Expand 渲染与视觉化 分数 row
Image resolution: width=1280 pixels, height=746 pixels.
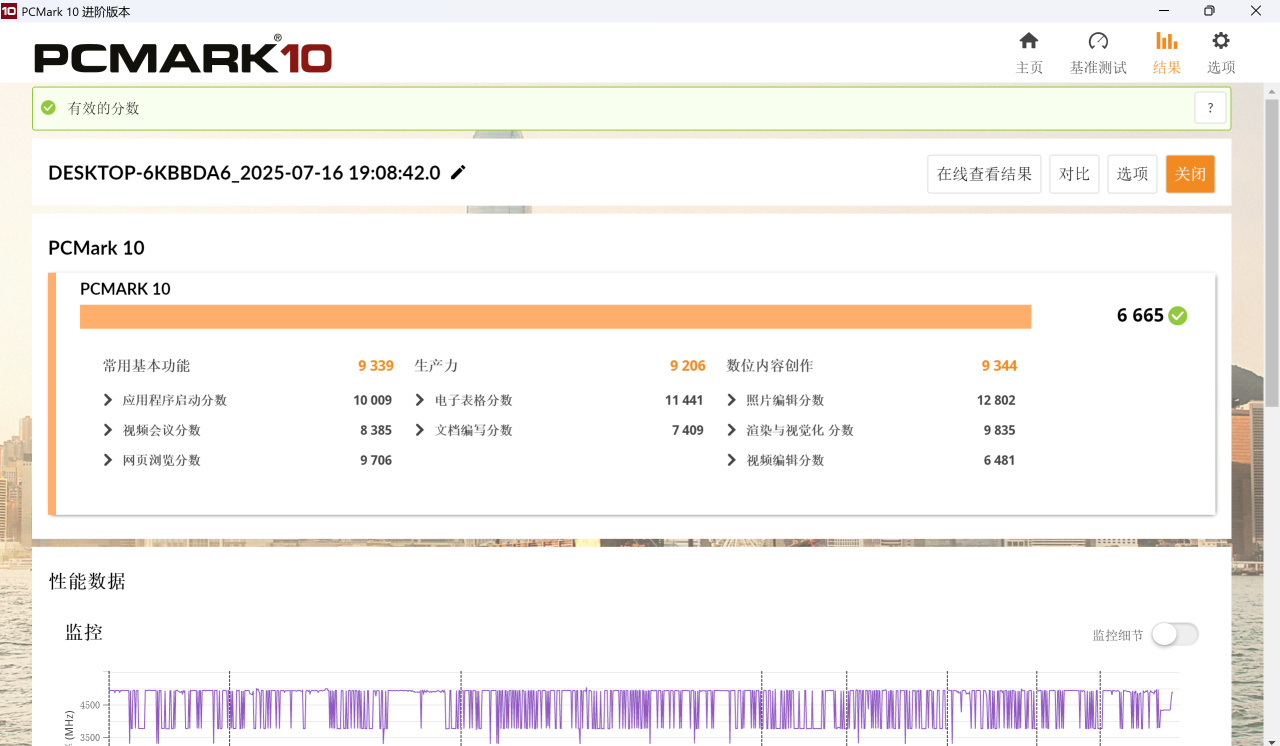732,430
